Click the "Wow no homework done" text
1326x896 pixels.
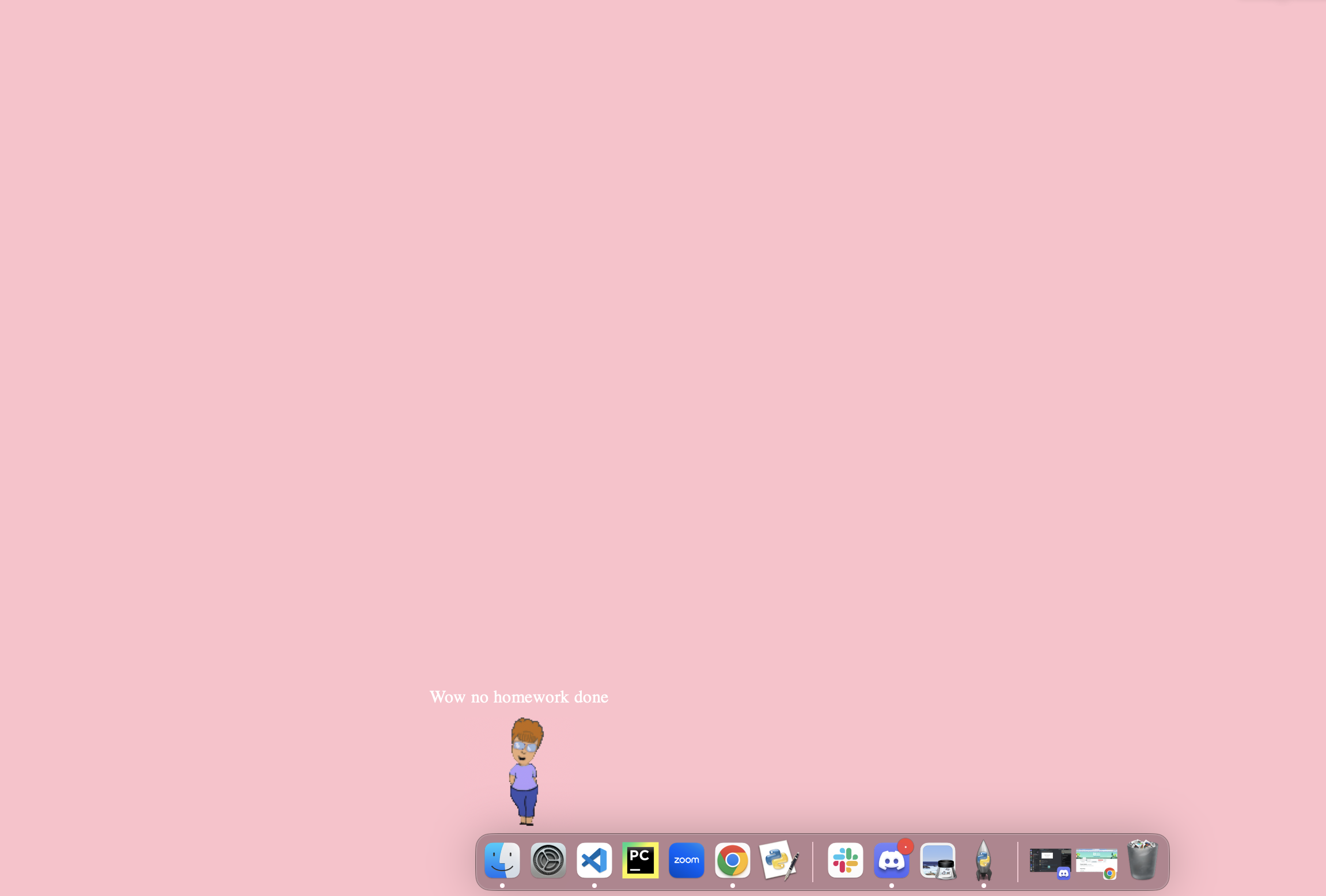coord(518,697)
